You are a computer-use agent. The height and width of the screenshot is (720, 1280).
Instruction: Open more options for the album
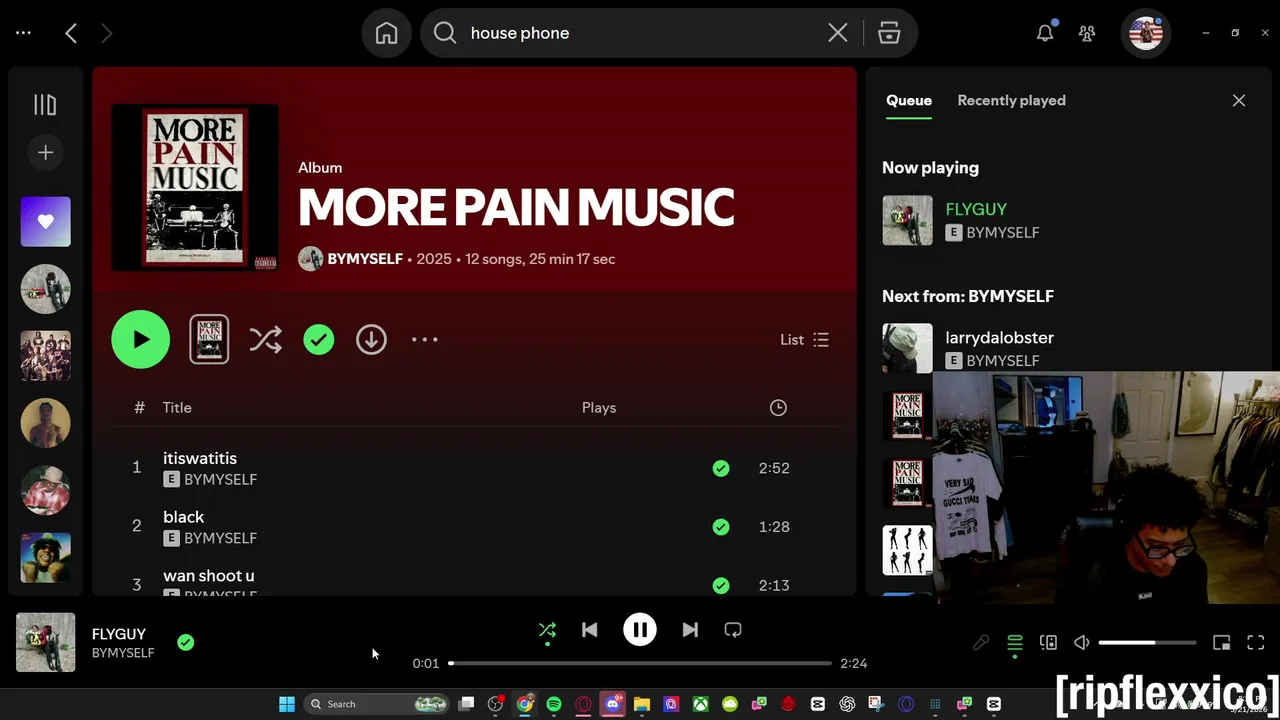tap(425, 340)
